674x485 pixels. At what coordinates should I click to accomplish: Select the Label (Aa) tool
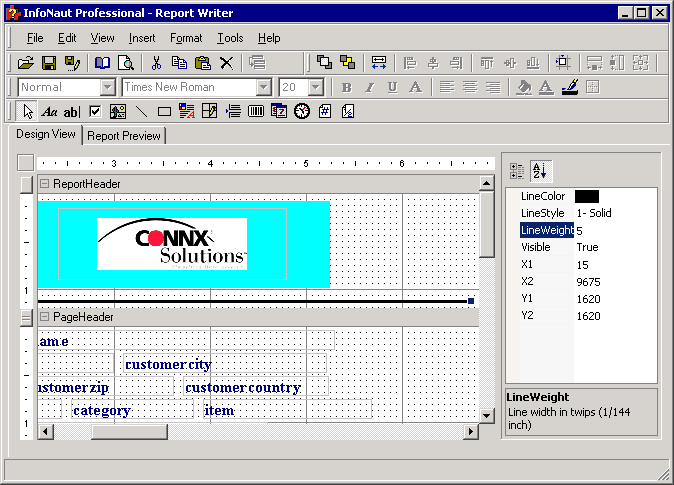click(x=49, y=112)
